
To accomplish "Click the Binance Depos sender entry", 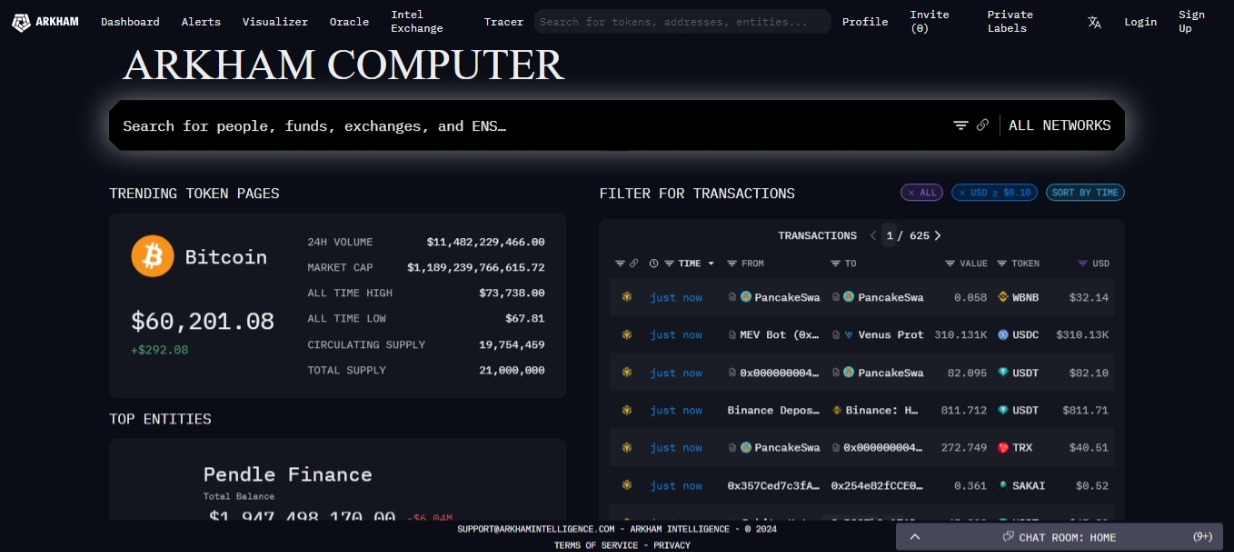I will tap(773, 410).
